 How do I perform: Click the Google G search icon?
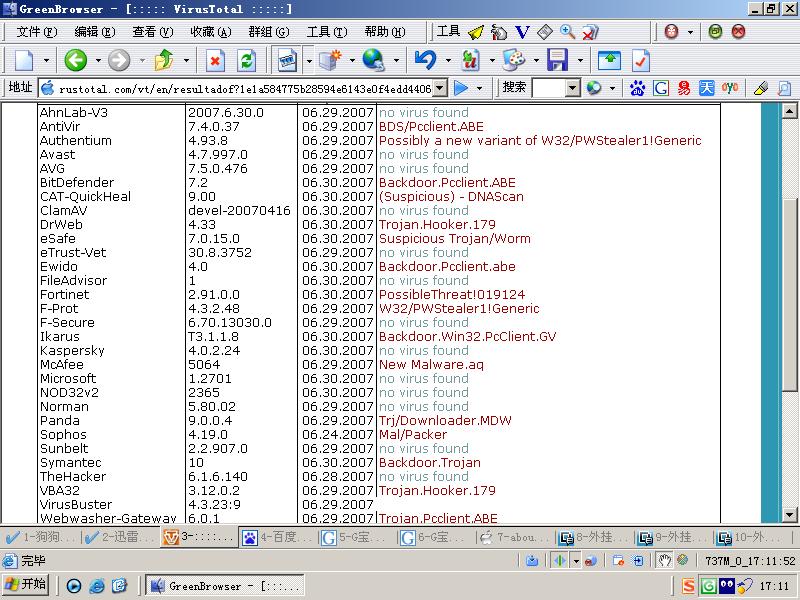[x=661, y=88]
